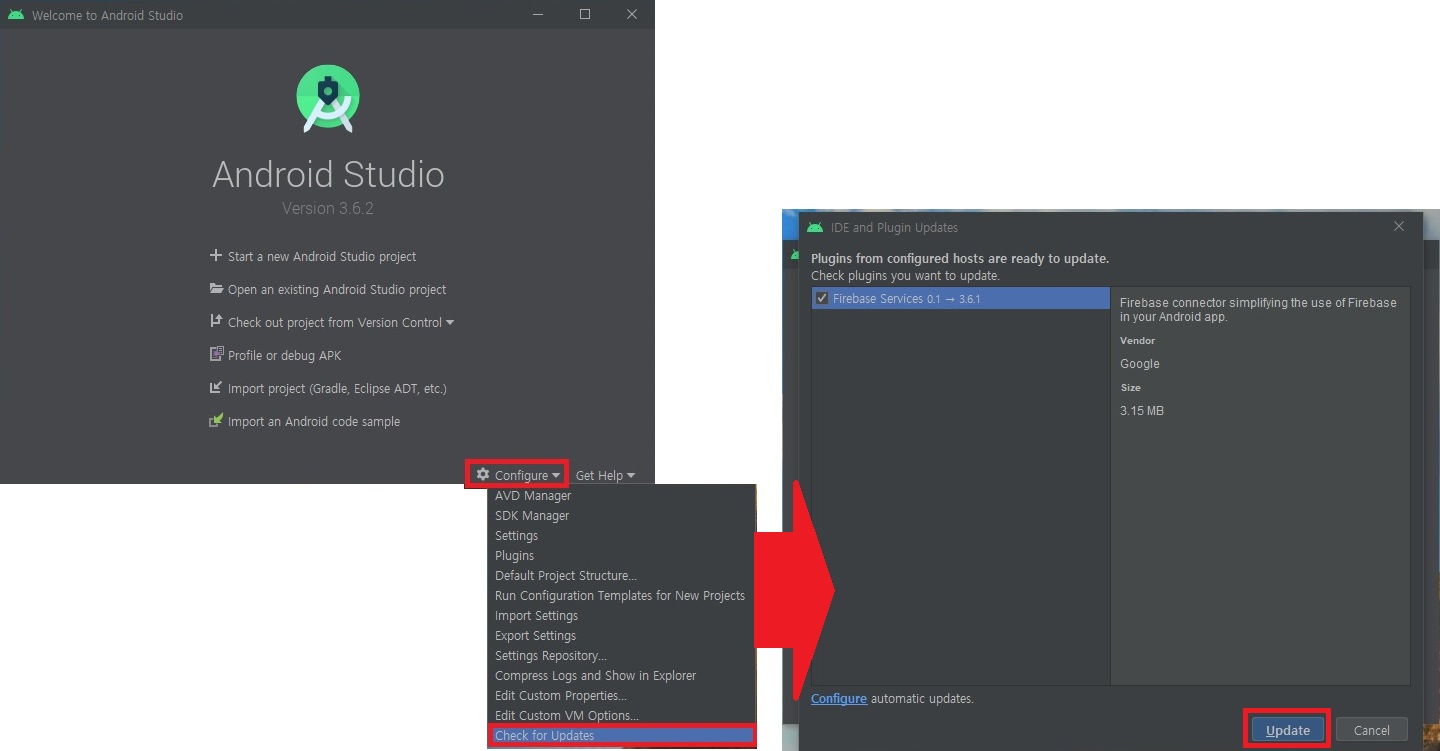Click the gear icon next to Configure
The height and width of the screenshot is (751, 1440).
tap(483, 475)
